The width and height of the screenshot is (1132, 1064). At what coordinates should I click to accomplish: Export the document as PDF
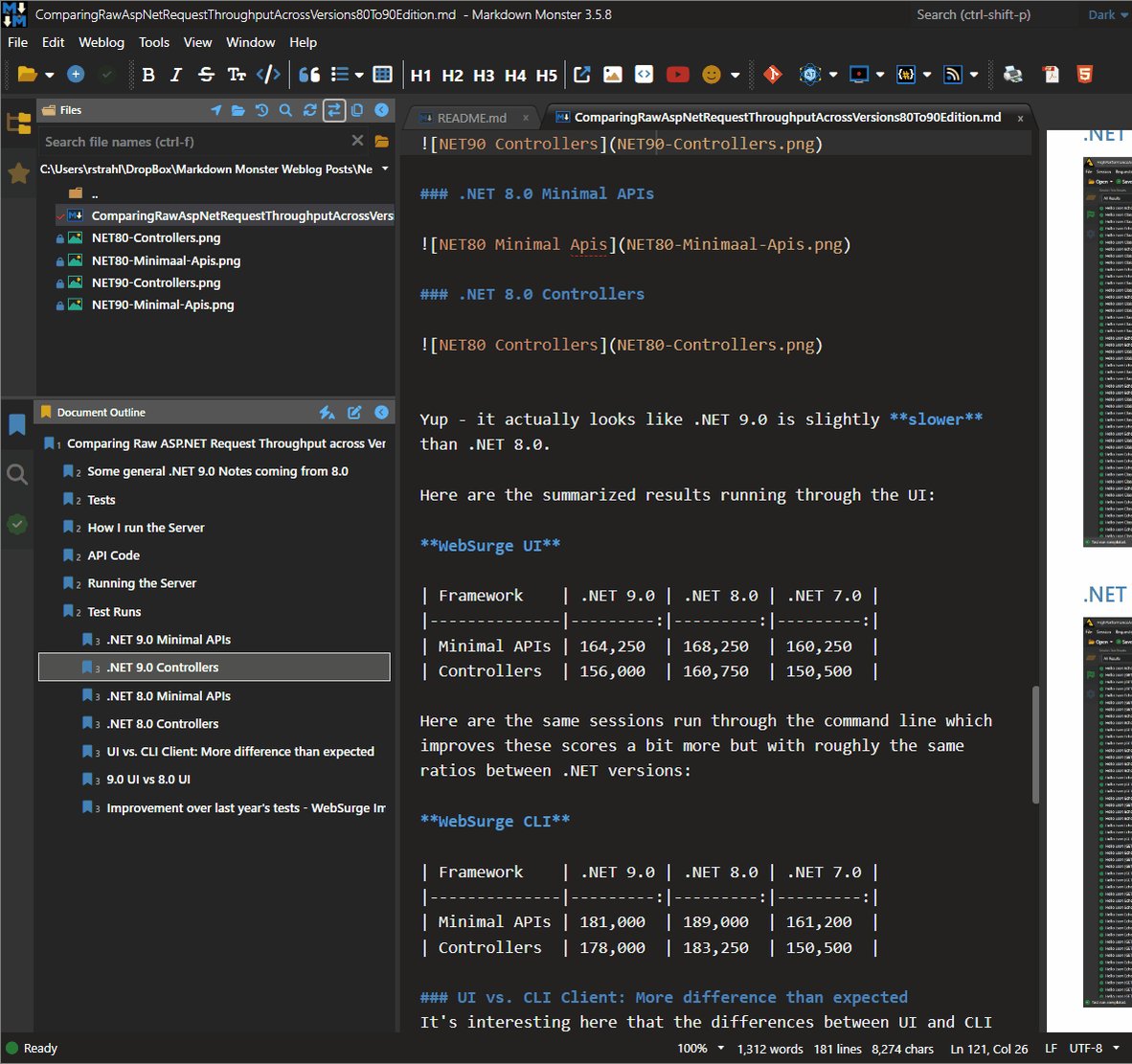[1052, 75]
